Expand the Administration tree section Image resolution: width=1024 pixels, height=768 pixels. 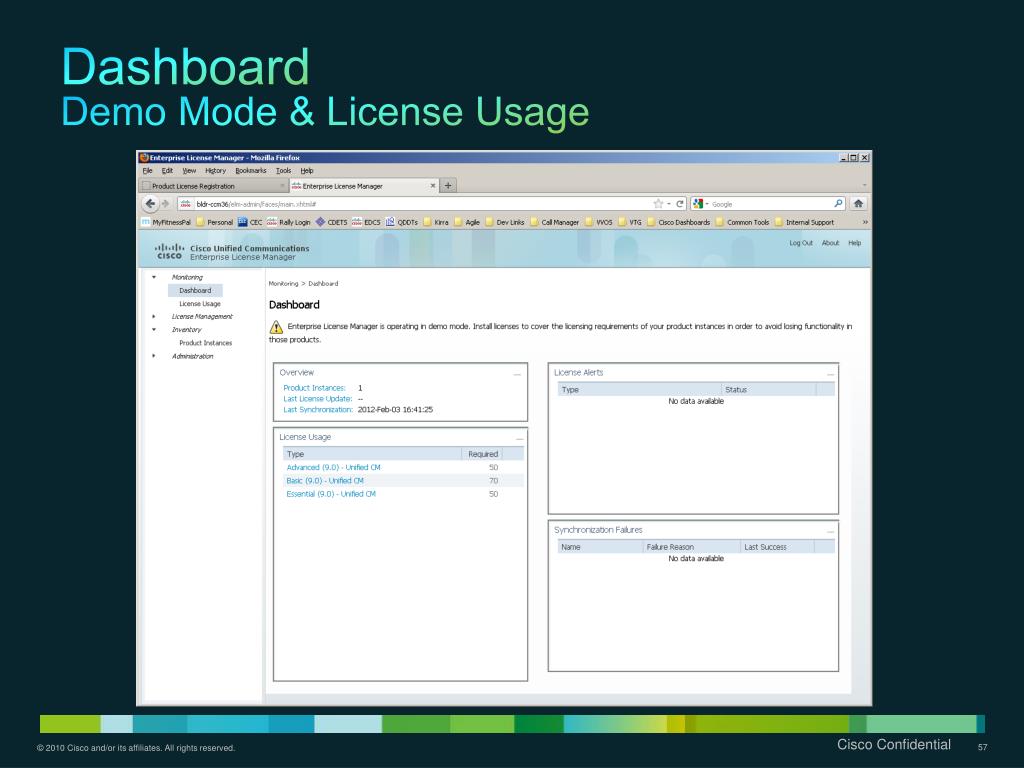coord(154,356)
